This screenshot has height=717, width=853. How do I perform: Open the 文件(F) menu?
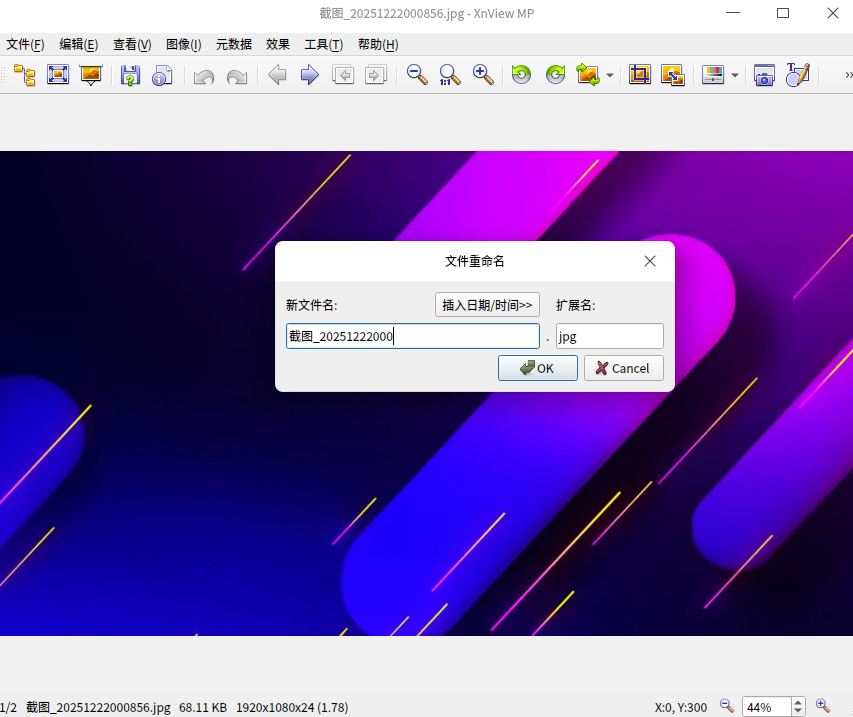25,44
